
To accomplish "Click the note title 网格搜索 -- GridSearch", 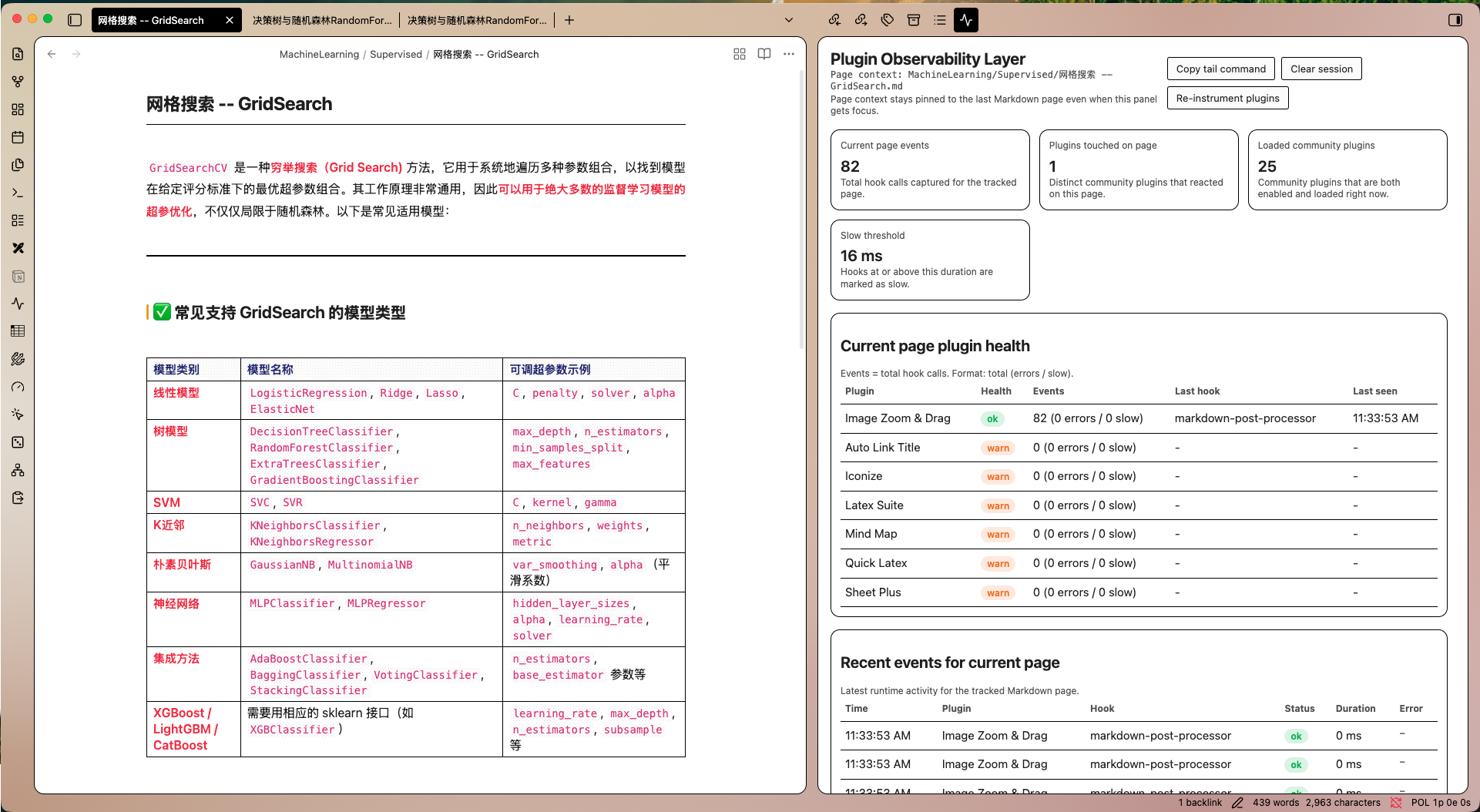I will pos(240,104).
